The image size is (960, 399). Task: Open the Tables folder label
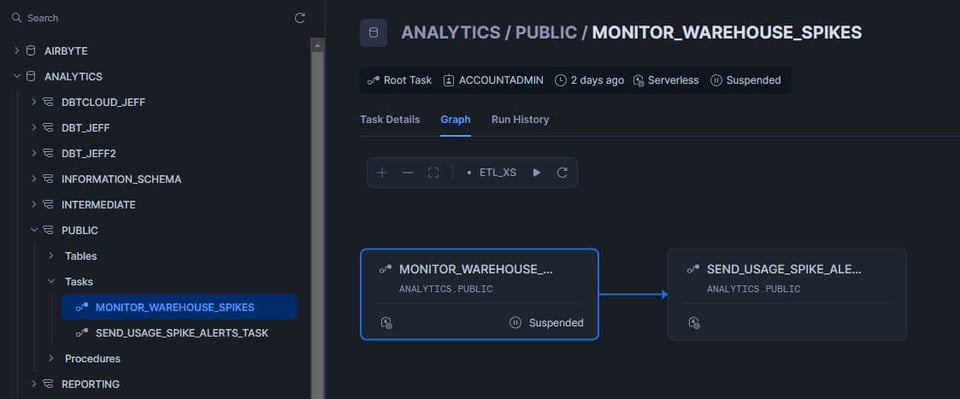point(81,256)
